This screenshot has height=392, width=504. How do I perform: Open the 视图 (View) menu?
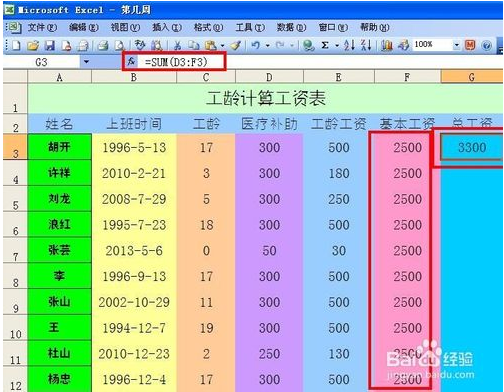coord(125,27)
